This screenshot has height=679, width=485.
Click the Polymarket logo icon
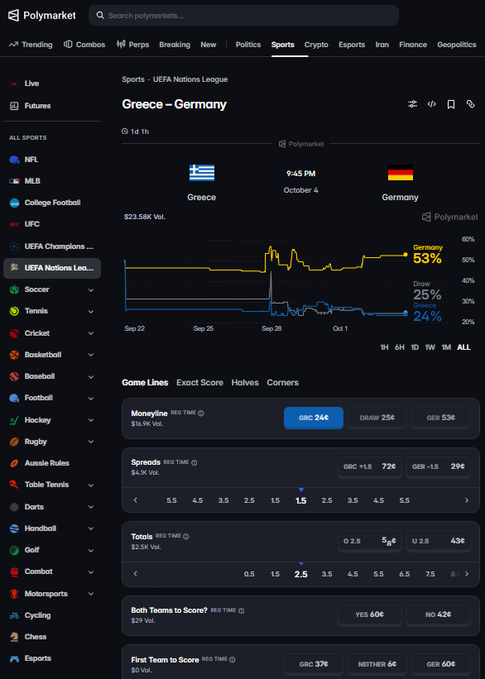tap(14, 16)
